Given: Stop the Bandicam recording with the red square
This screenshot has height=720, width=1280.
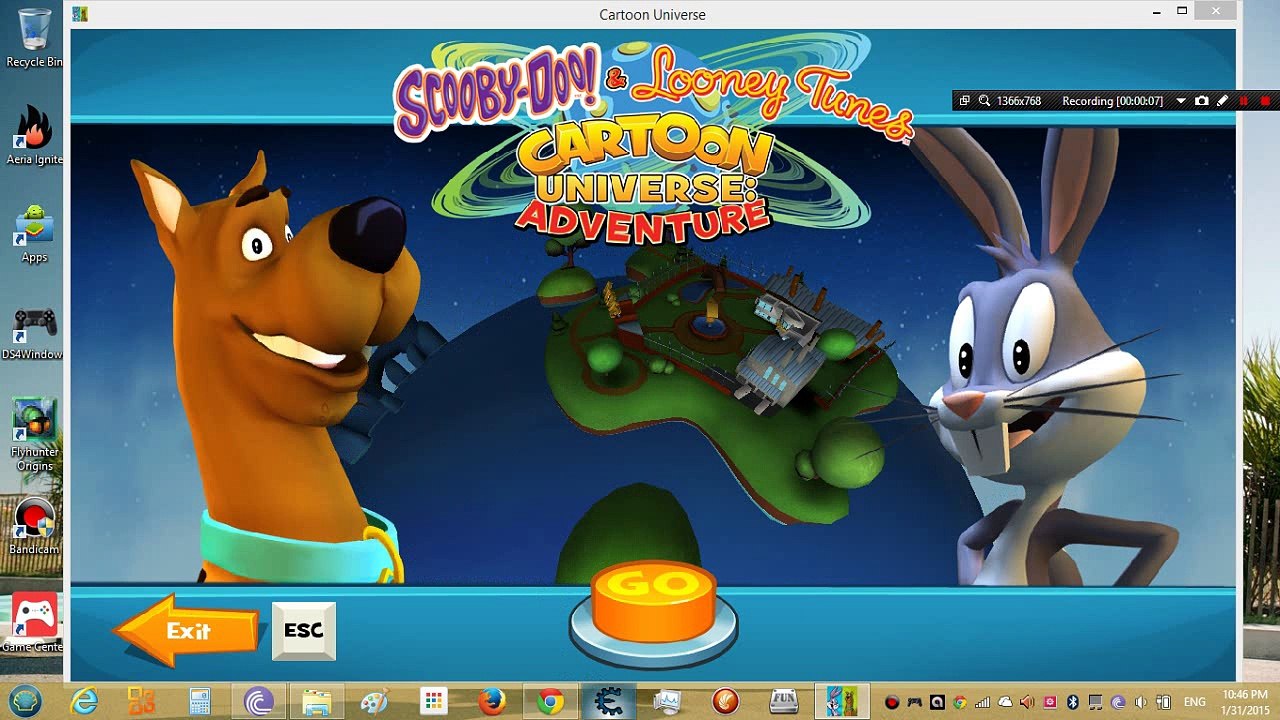Looking at the screenshot, I should [x=1265, y=101].
